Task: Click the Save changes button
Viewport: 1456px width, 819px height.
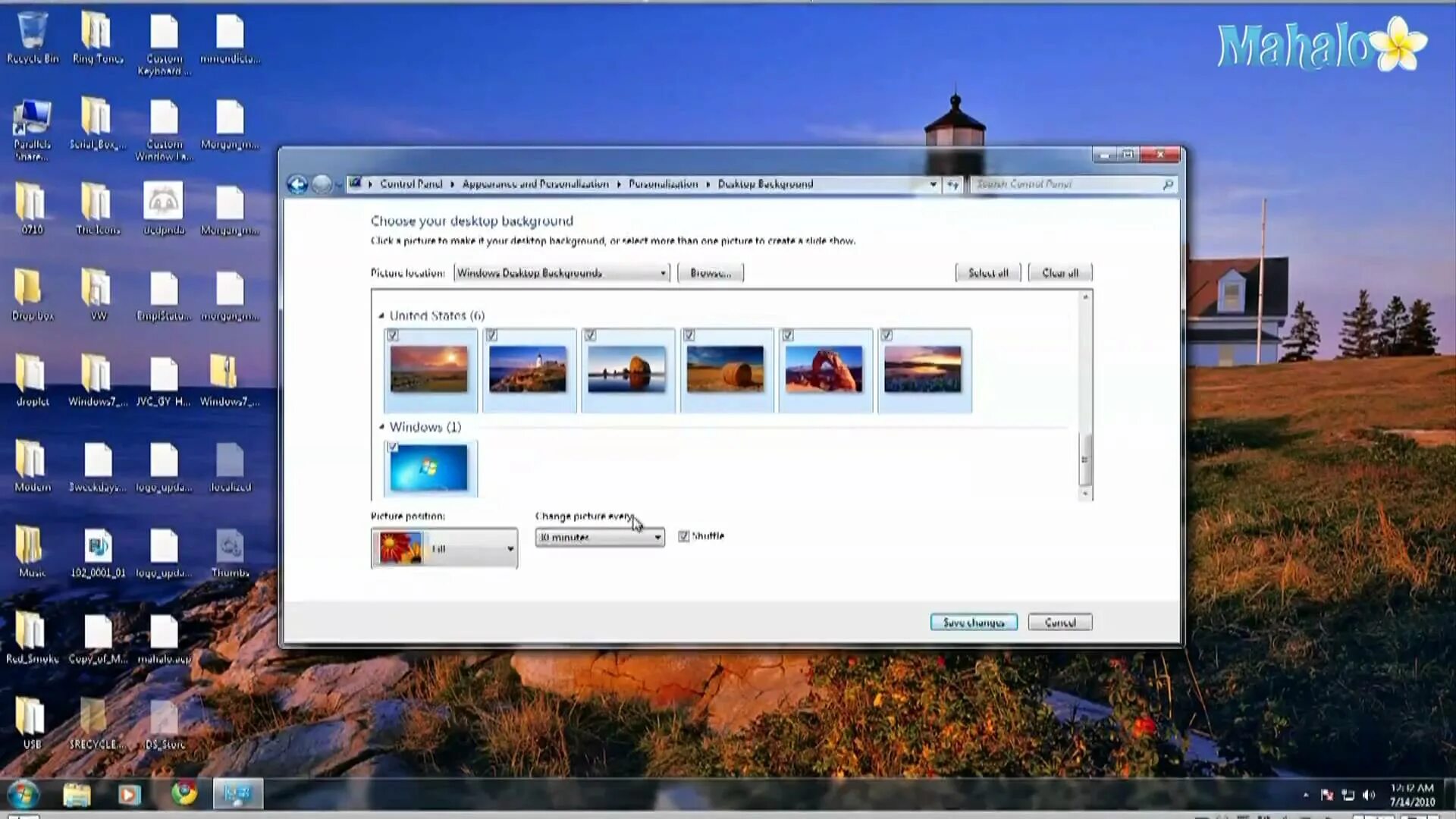Action: tap(973, 623)
